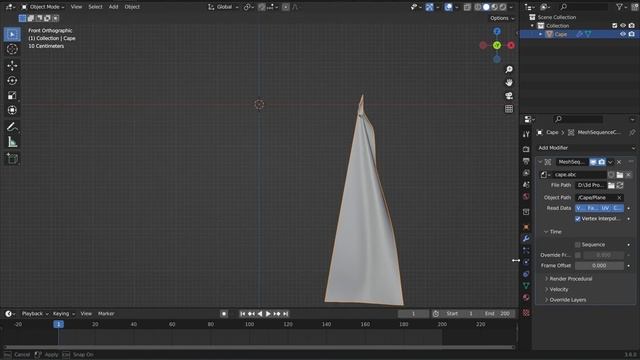Open the Add Modifier dropdown
Image resolution: width=640 pixels, height=360 pixels.
coord(586,148)
